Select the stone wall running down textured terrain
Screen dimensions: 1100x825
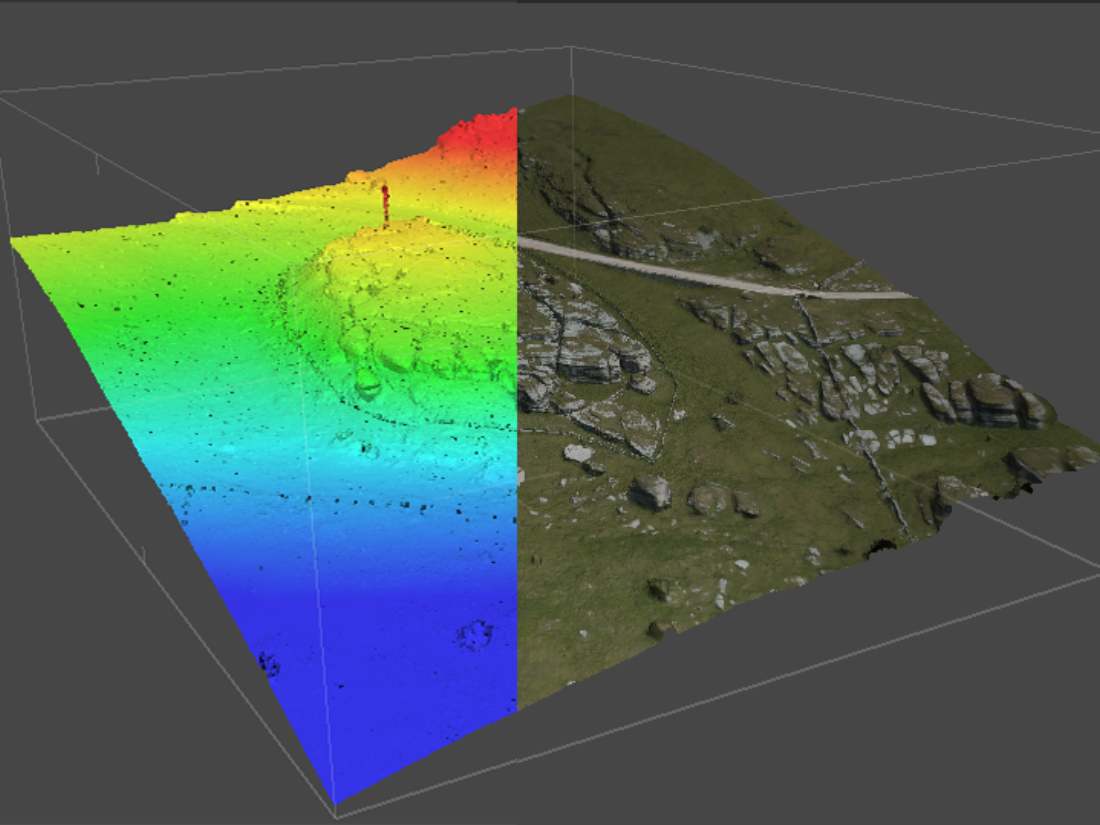click(x=852, y=414)
